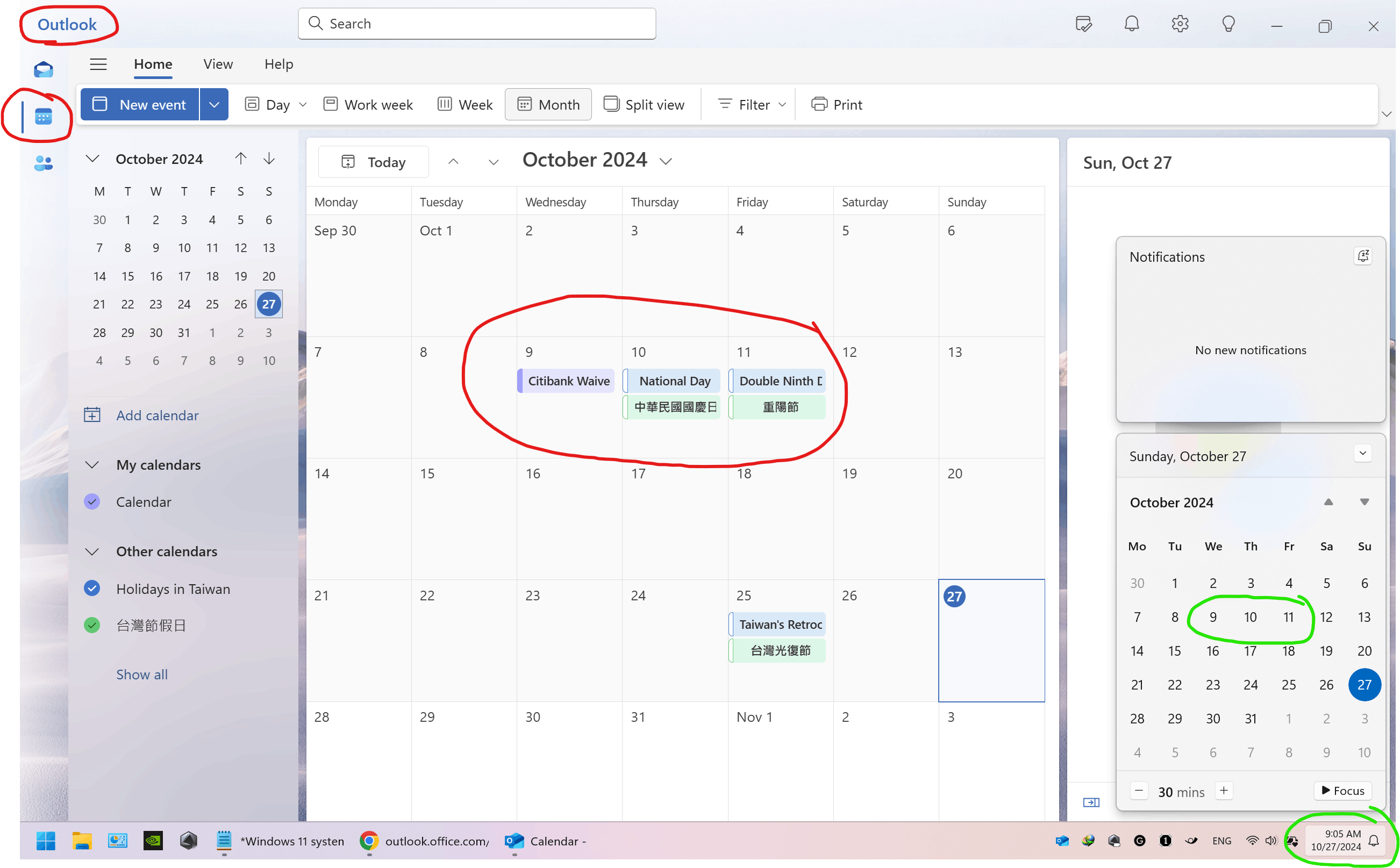This screenshot has width=1400, height=868.
Task: Click the Today button
Action: pyautogui.click(x=373, y=162)
